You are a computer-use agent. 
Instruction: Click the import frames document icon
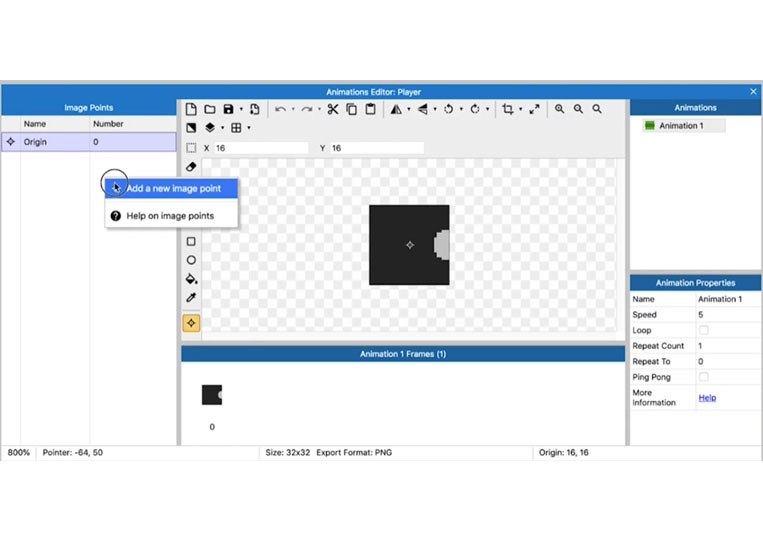tap(254, 109)
